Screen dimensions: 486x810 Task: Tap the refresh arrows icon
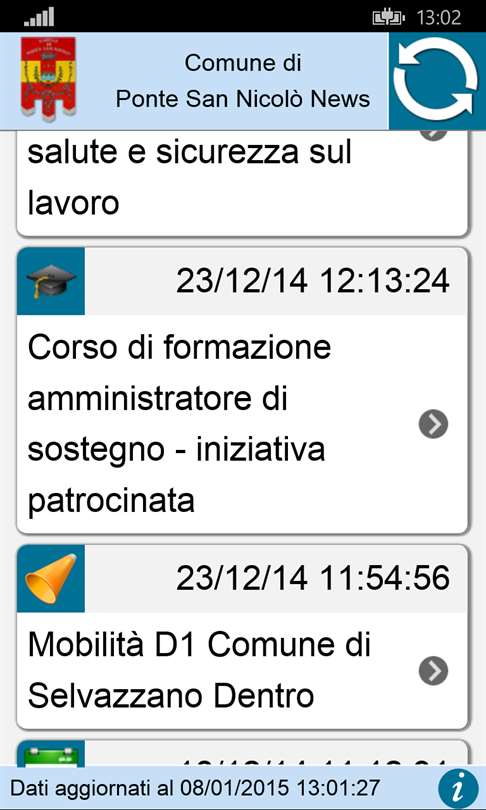[x=437, y=81]
